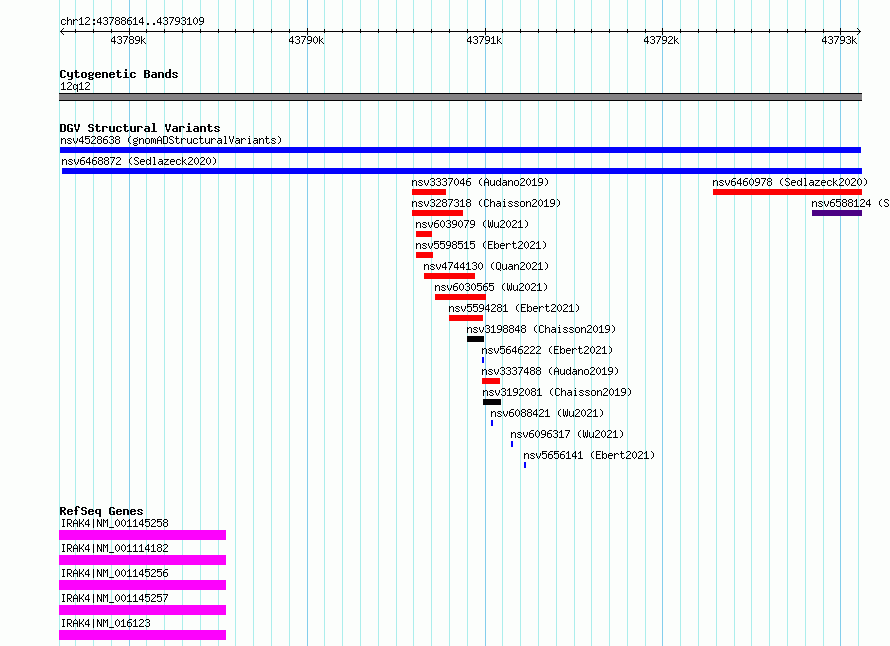This screenshot has width=890, height=646.
Task: Click the nsv3198848 (Chaisson2019) label text
Action: (x=541, y=329)
